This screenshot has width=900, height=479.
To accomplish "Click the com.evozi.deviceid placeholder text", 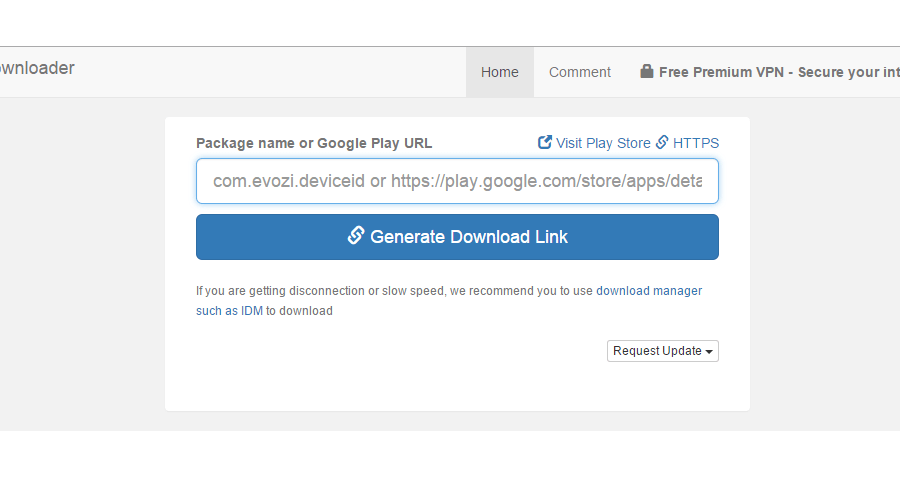I will tap(289, 181).
